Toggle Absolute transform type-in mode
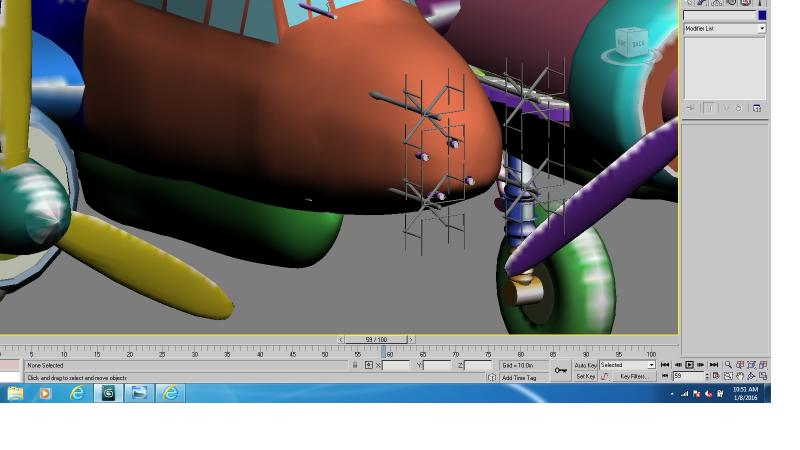800x450 pixels. 368,365
